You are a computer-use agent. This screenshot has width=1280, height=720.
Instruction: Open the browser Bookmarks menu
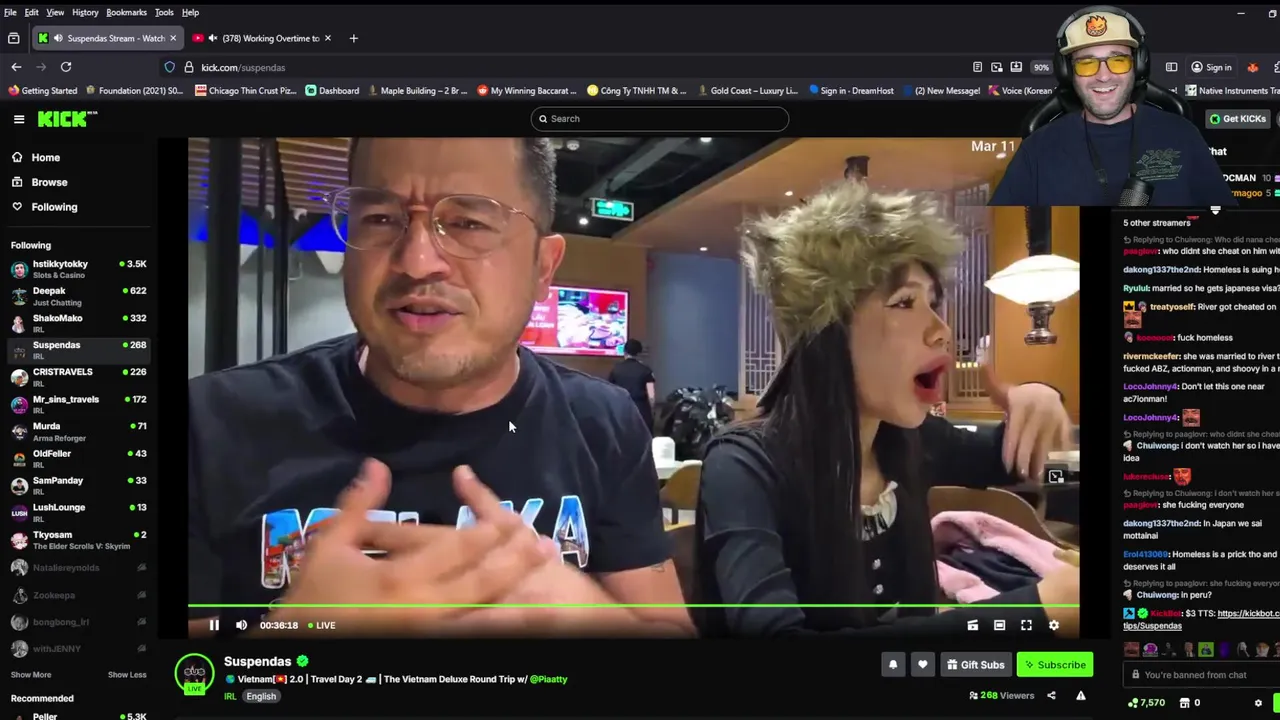click(126, 12)
